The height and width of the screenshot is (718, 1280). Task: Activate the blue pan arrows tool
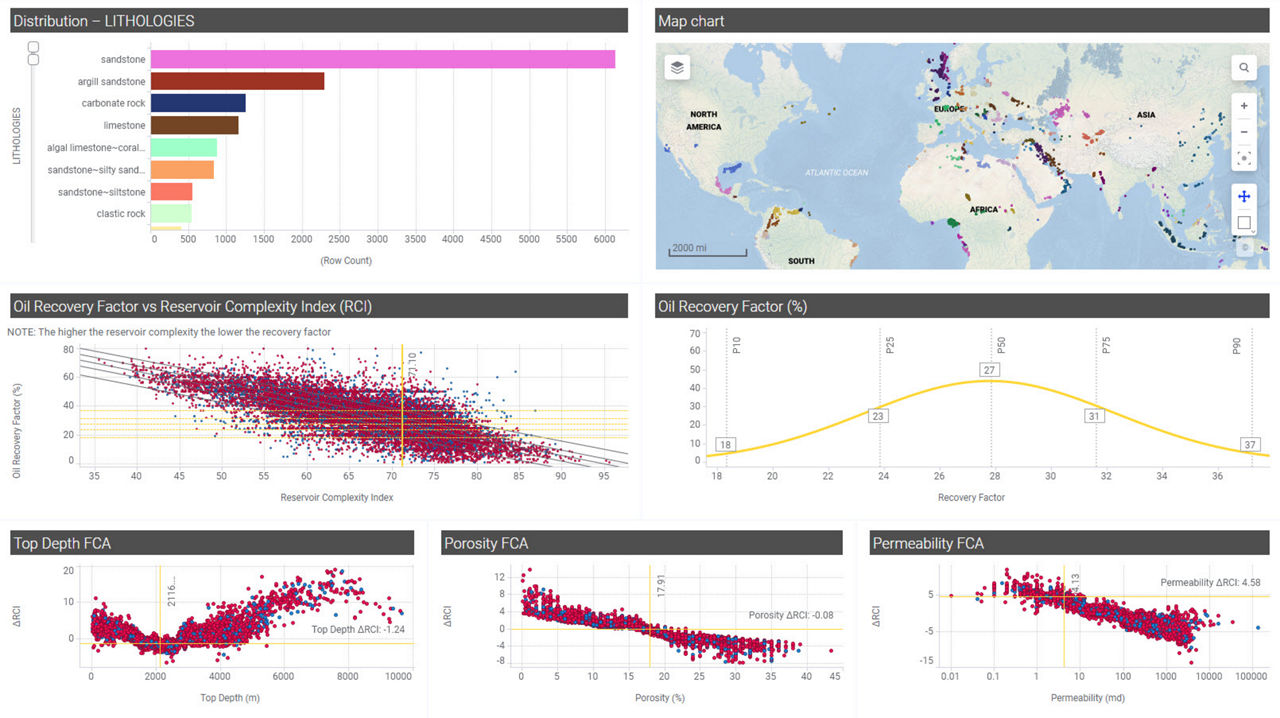(x=1244, y=196)
